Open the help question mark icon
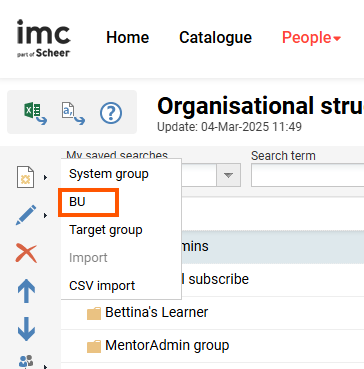364x369 pixels. (111, 113)
